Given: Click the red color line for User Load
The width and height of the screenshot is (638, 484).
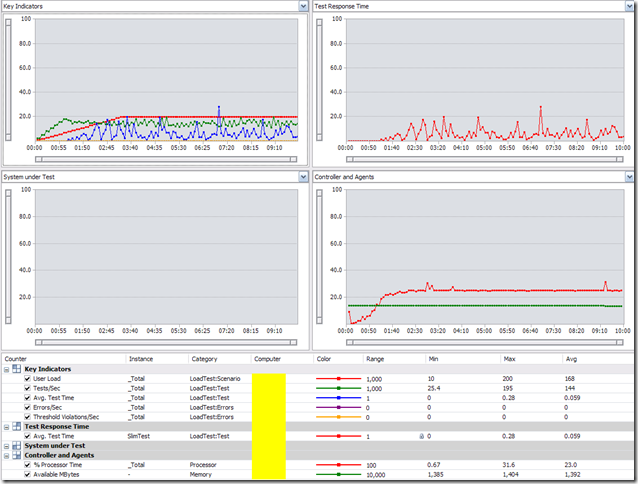Looking at the screenshot, I should [339, 379].
